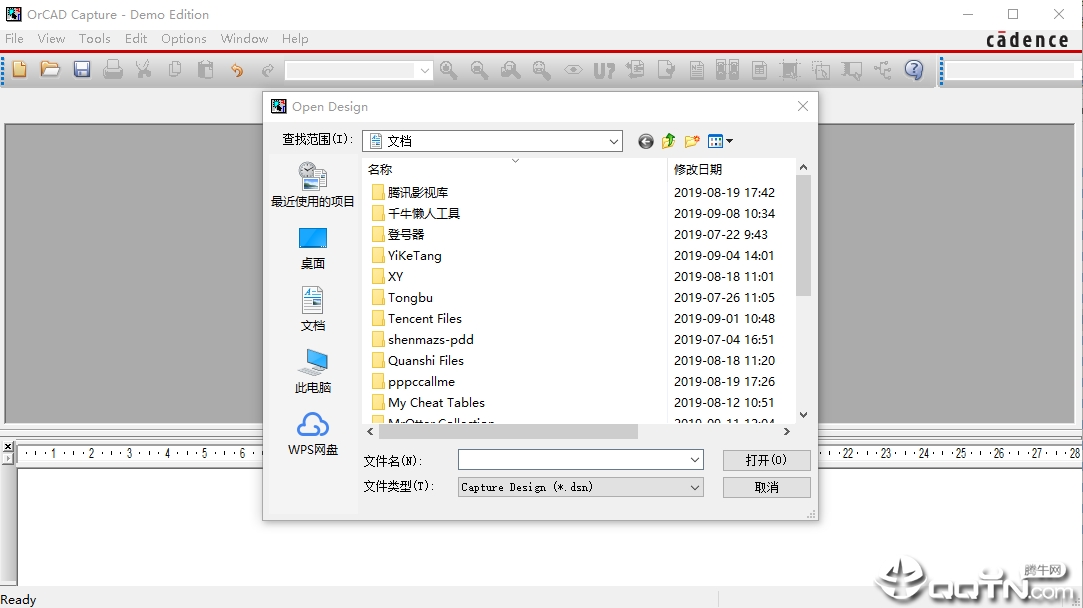The height and width of the screenshot is (608, 1083).
Task: Select the Tongbu folder
Action: (x=403, y=298)
